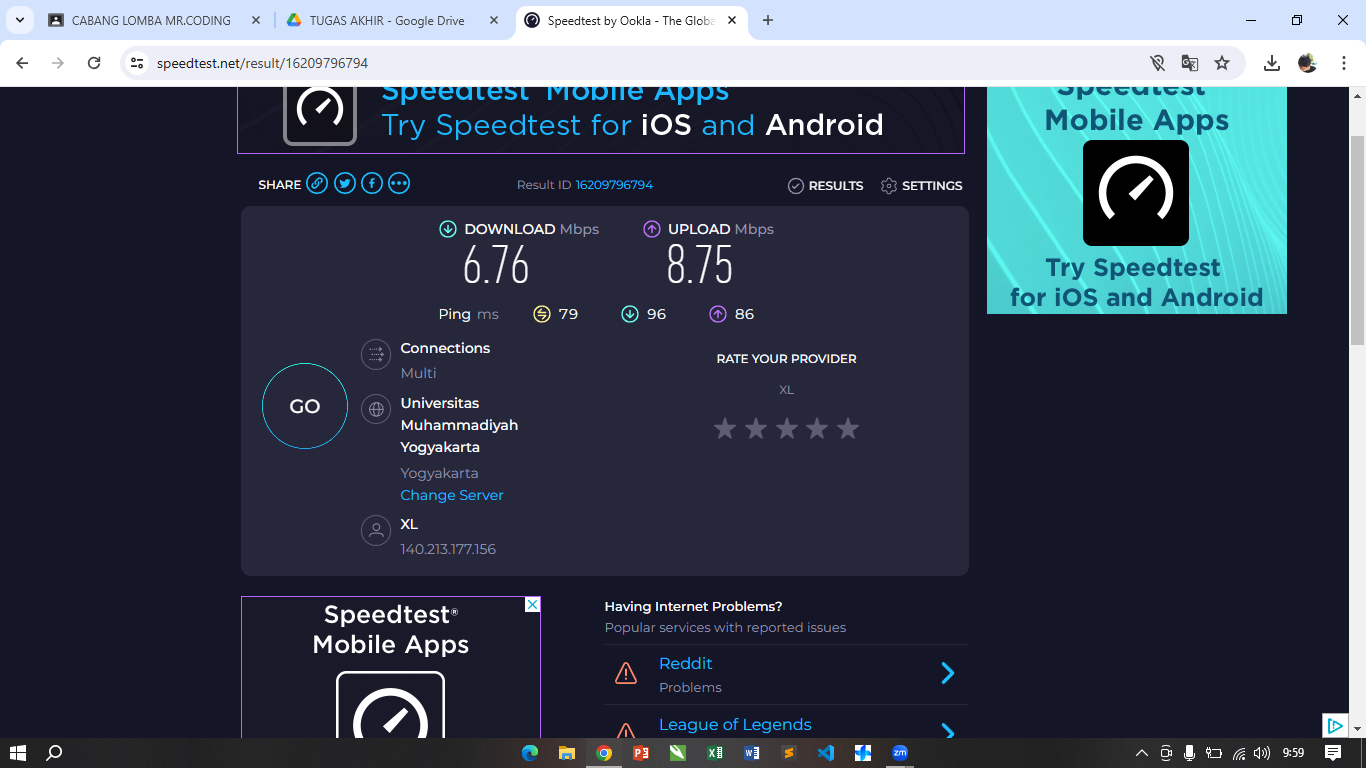Open League of Legends outage link
The width and height of the screenshot is (1366, 768).
click(x=735, y=725)
